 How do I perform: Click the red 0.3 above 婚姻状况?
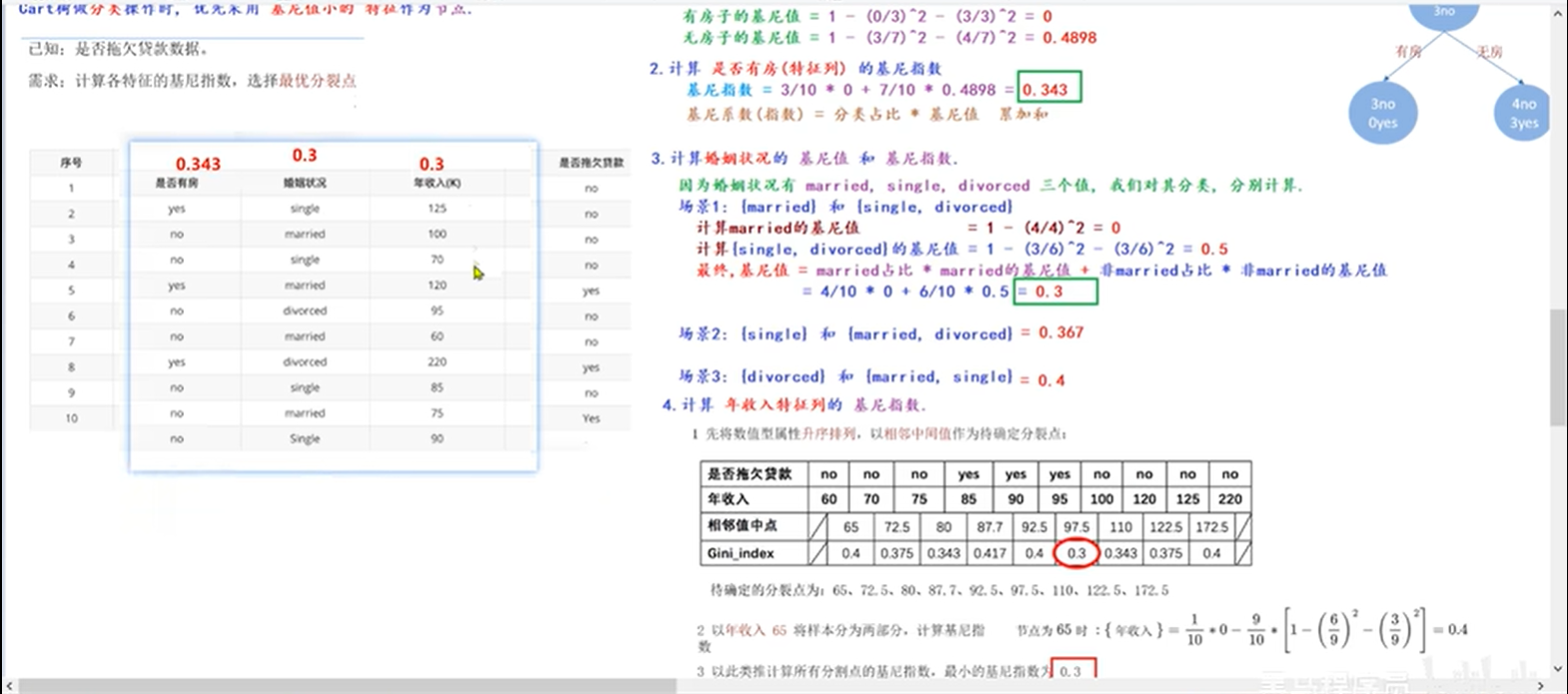coord(305,155)
